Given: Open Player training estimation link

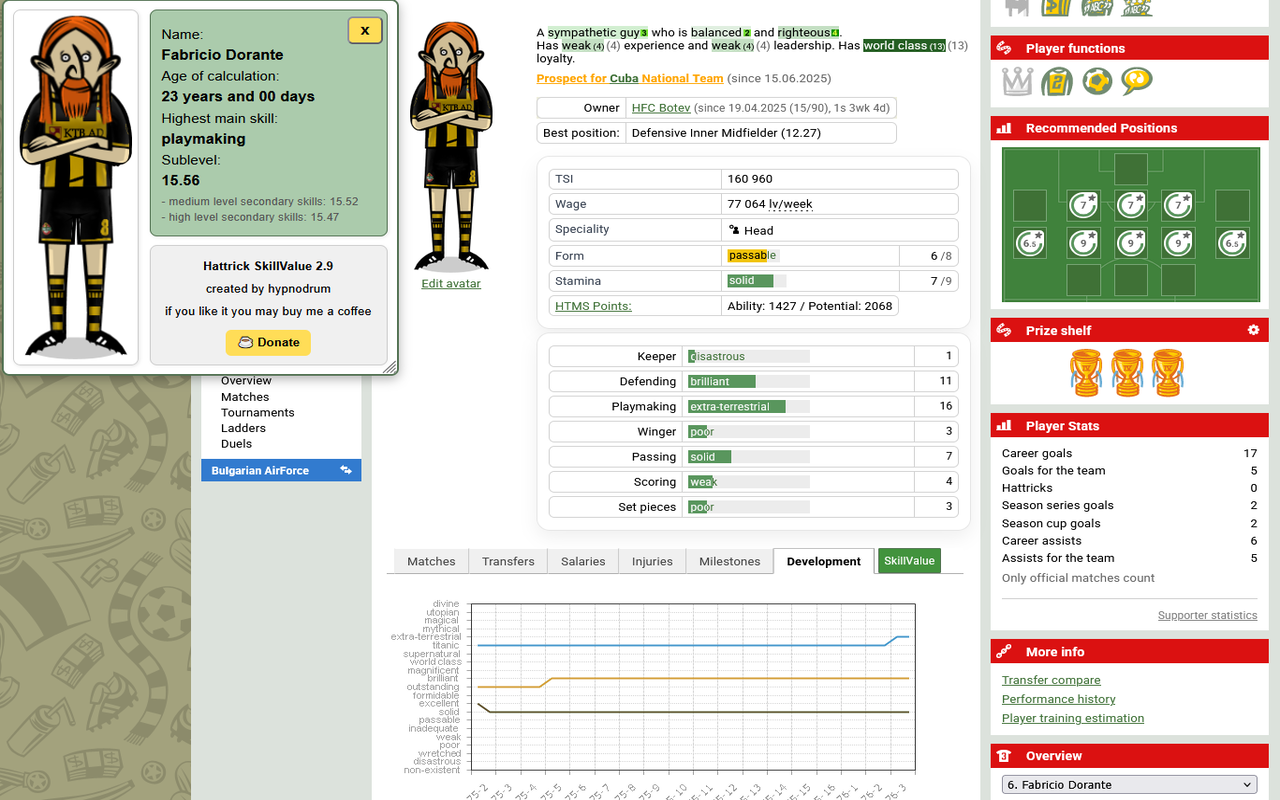Looking at the screenshot, I should point(1073,718).
